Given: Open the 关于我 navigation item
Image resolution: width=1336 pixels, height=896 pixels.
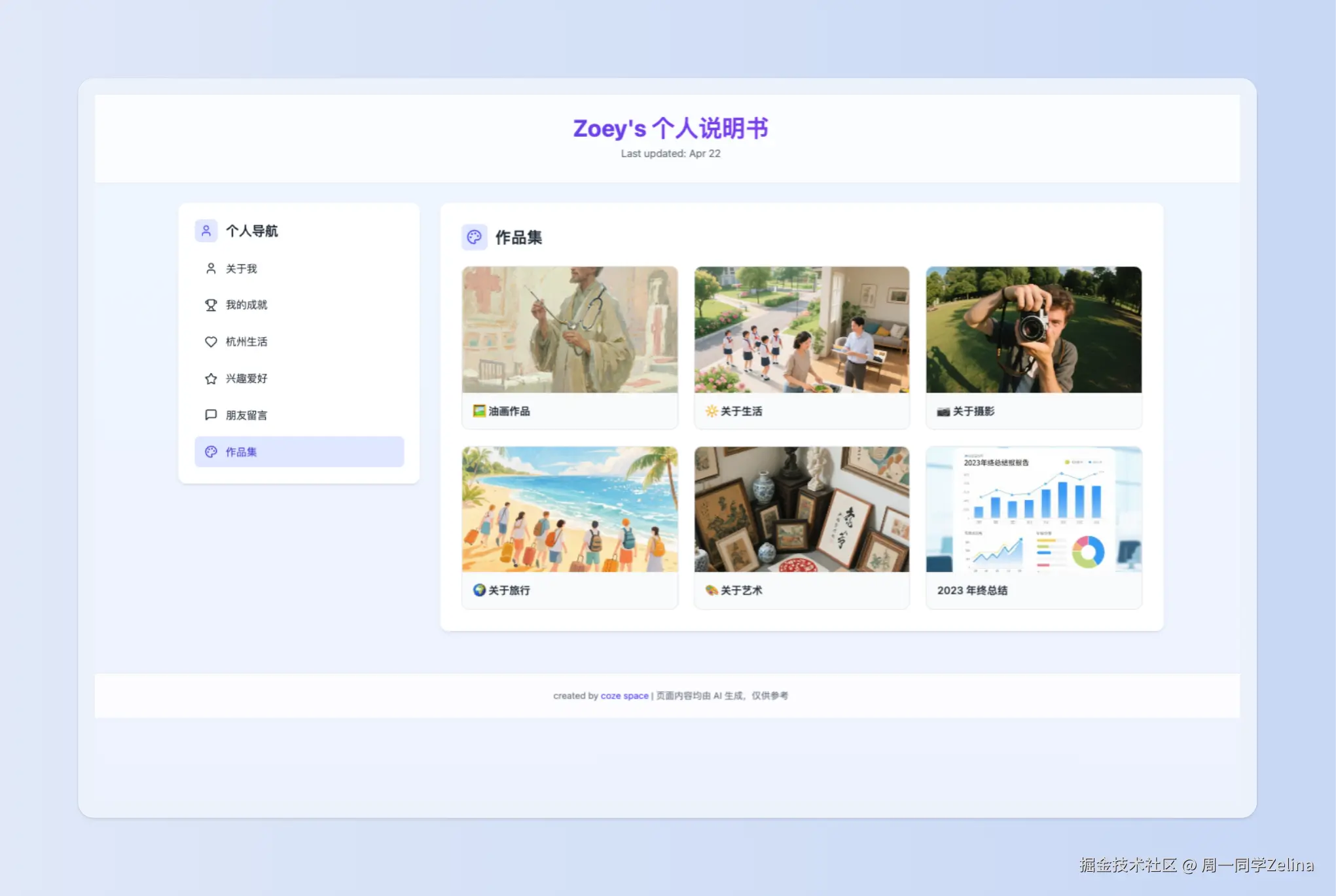Looking at the screenshot, I should (x=242, y=268).
